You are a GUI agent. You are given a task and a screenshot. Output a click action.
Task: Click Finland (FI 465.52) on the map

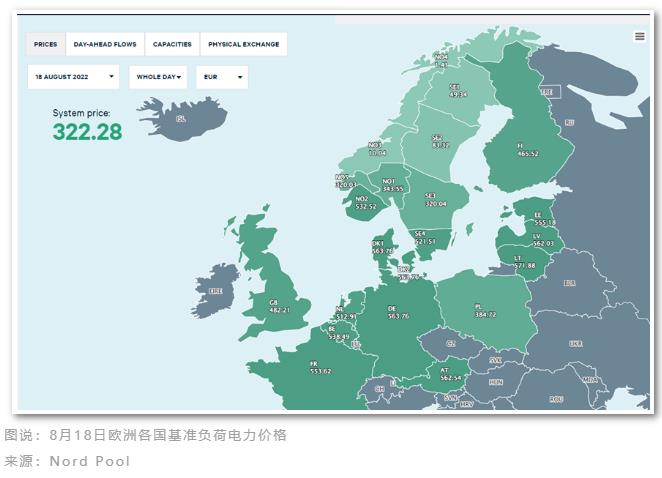(526, 150)
